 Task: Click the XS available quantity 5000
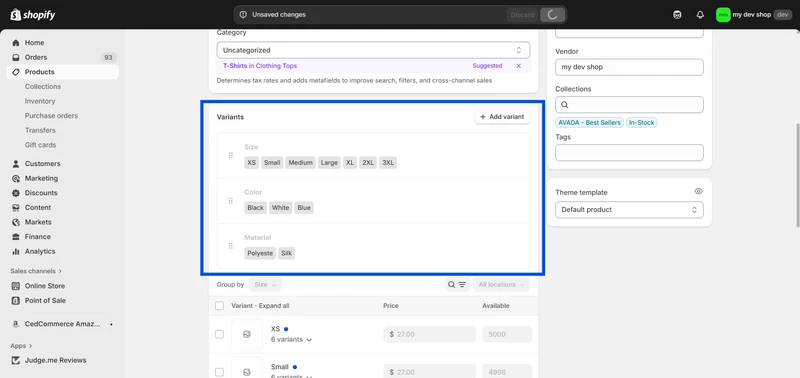507,334
